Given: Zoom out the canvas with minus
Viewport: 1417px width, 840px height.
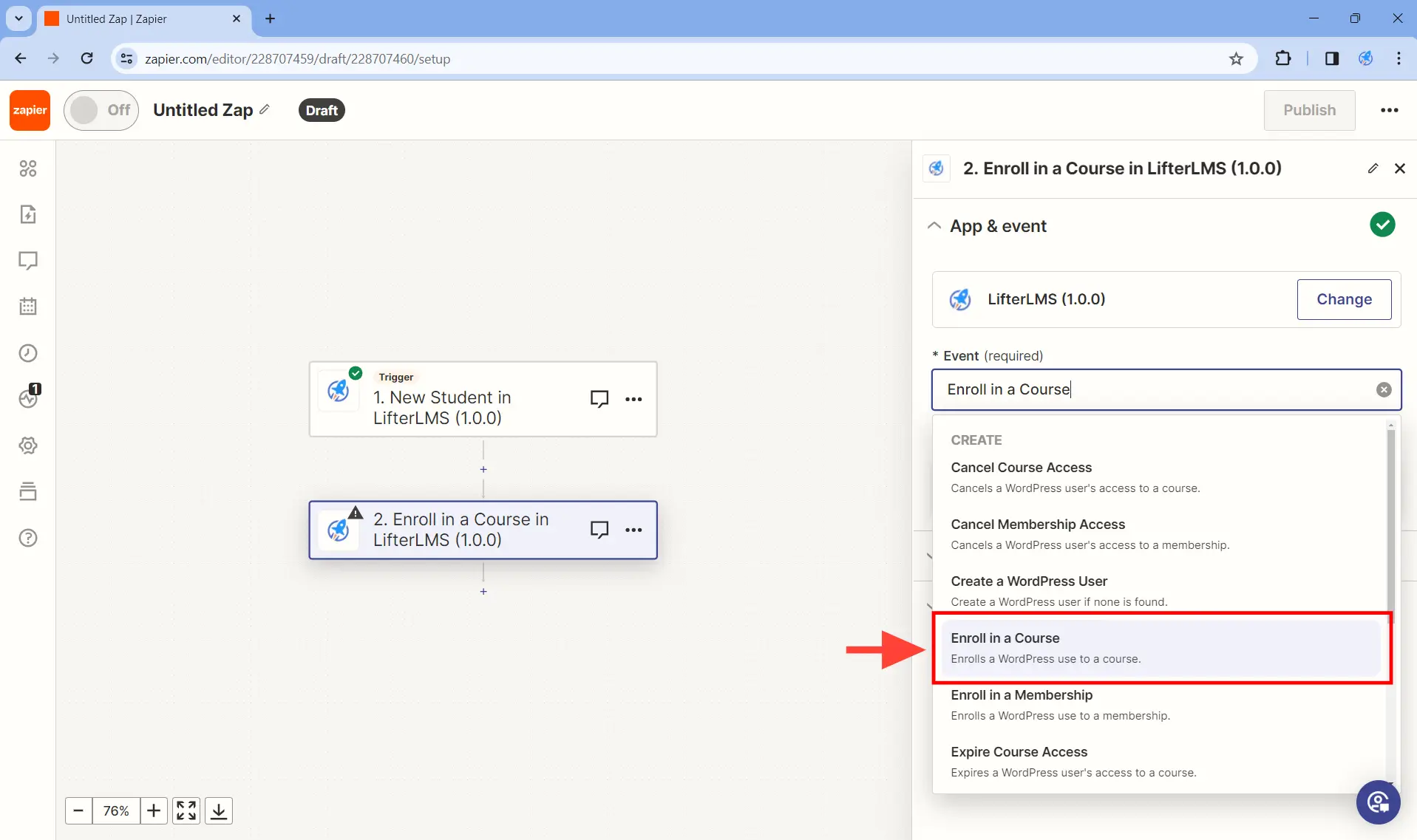Looking at the screenshot, I should pyautogui.click(x=78, y=810).
